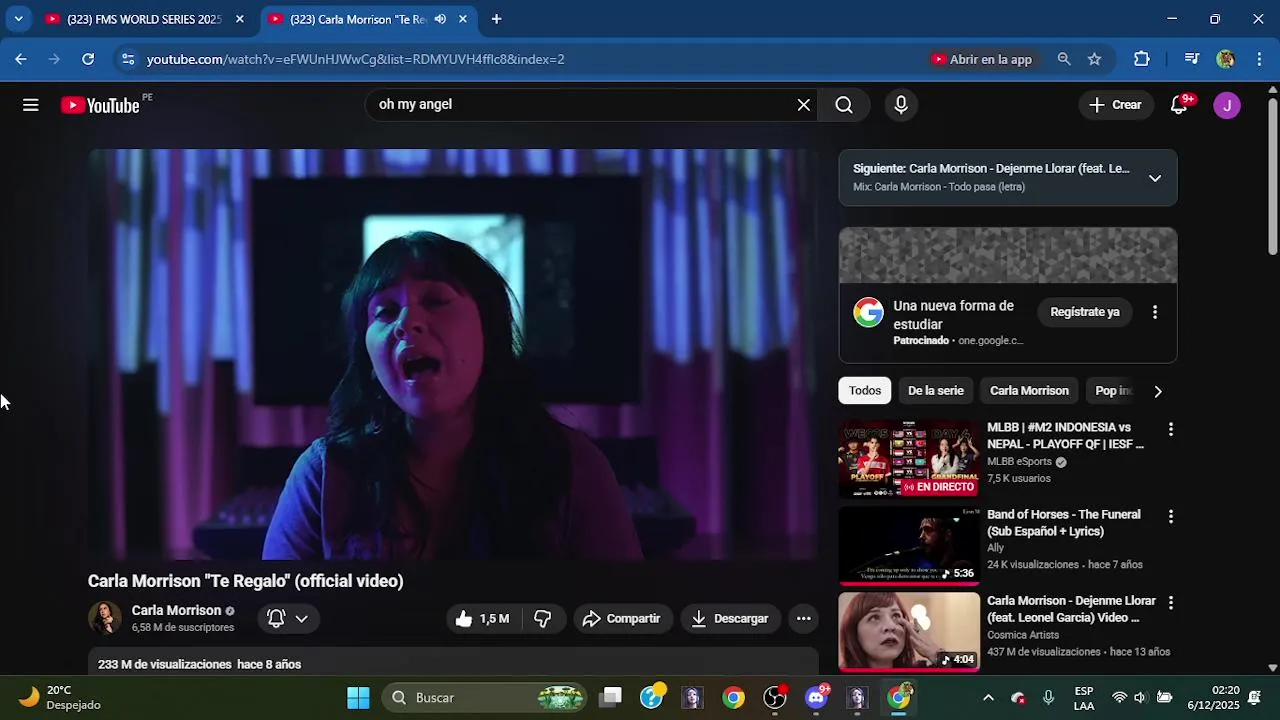Dislike the Te Regalo video
1280x720 pixels.
click(543, 619)
